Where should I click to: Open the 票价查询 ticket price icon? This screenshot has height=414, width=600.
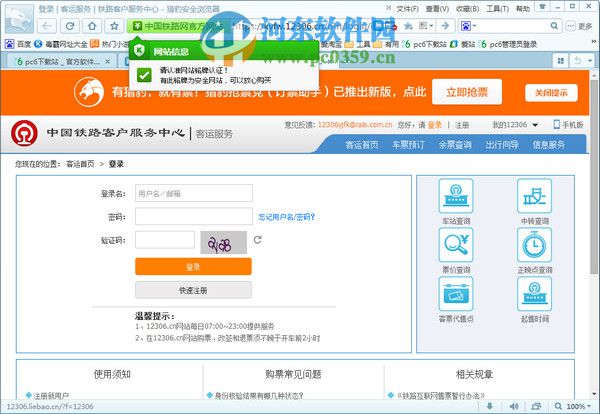[456, 245]
